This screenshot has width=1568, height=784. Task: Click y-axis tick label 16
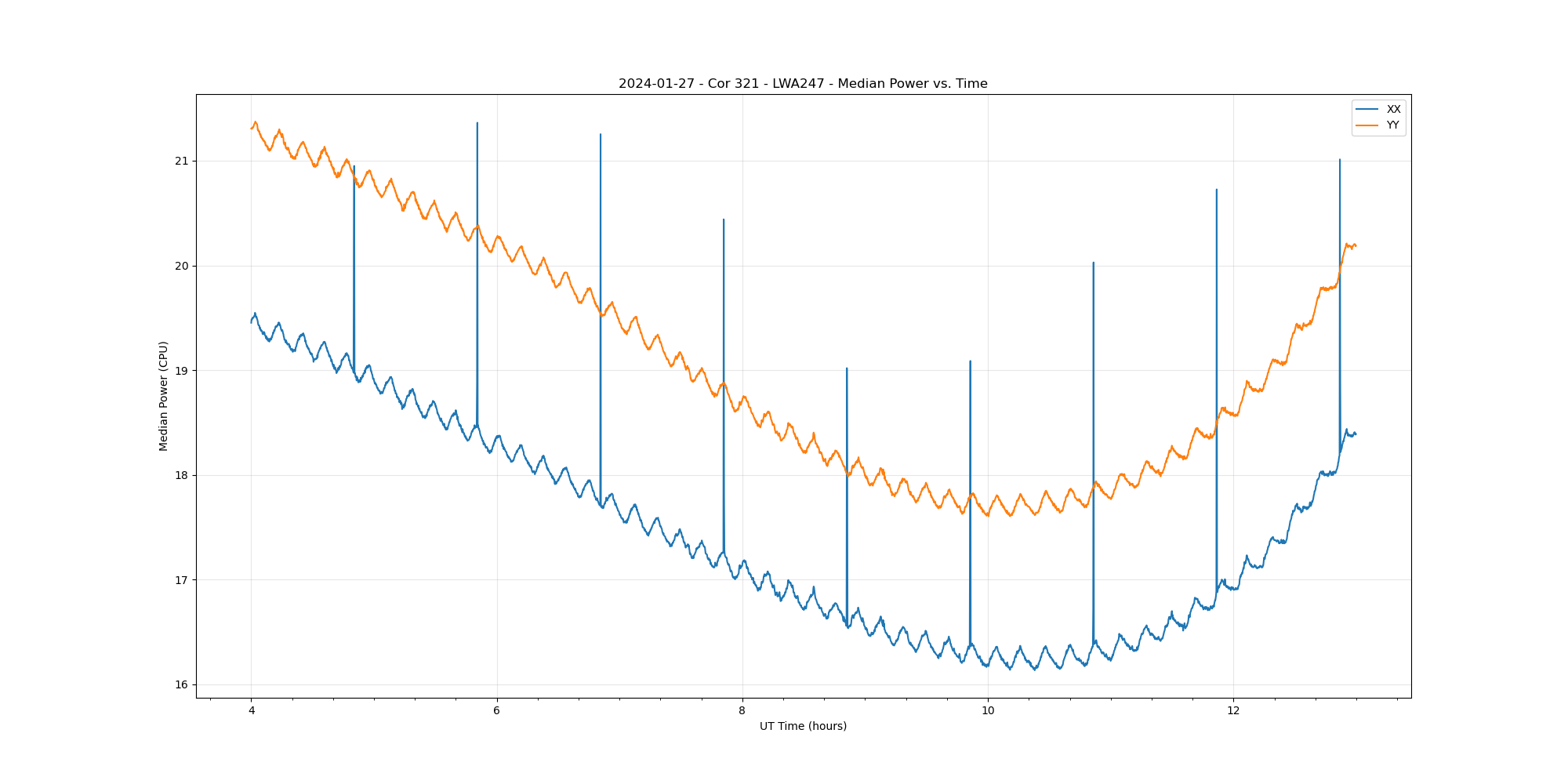[182, 684]
